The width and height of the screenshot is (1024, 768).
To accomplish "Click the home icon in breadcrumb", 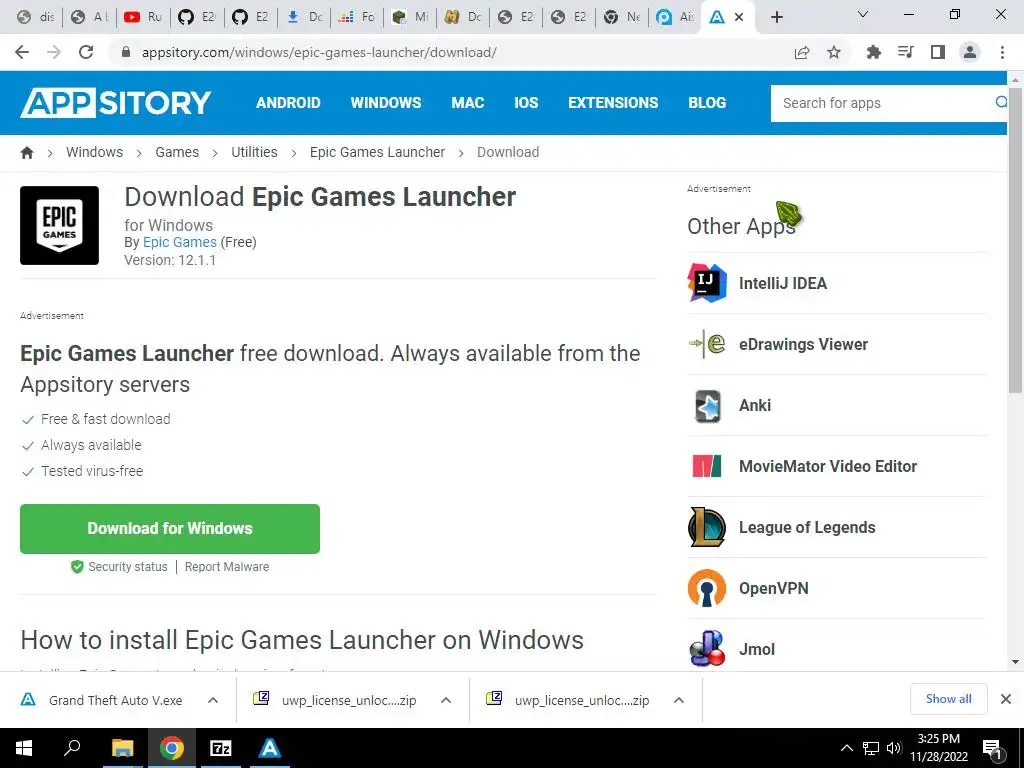I will (x=27, y=153).
